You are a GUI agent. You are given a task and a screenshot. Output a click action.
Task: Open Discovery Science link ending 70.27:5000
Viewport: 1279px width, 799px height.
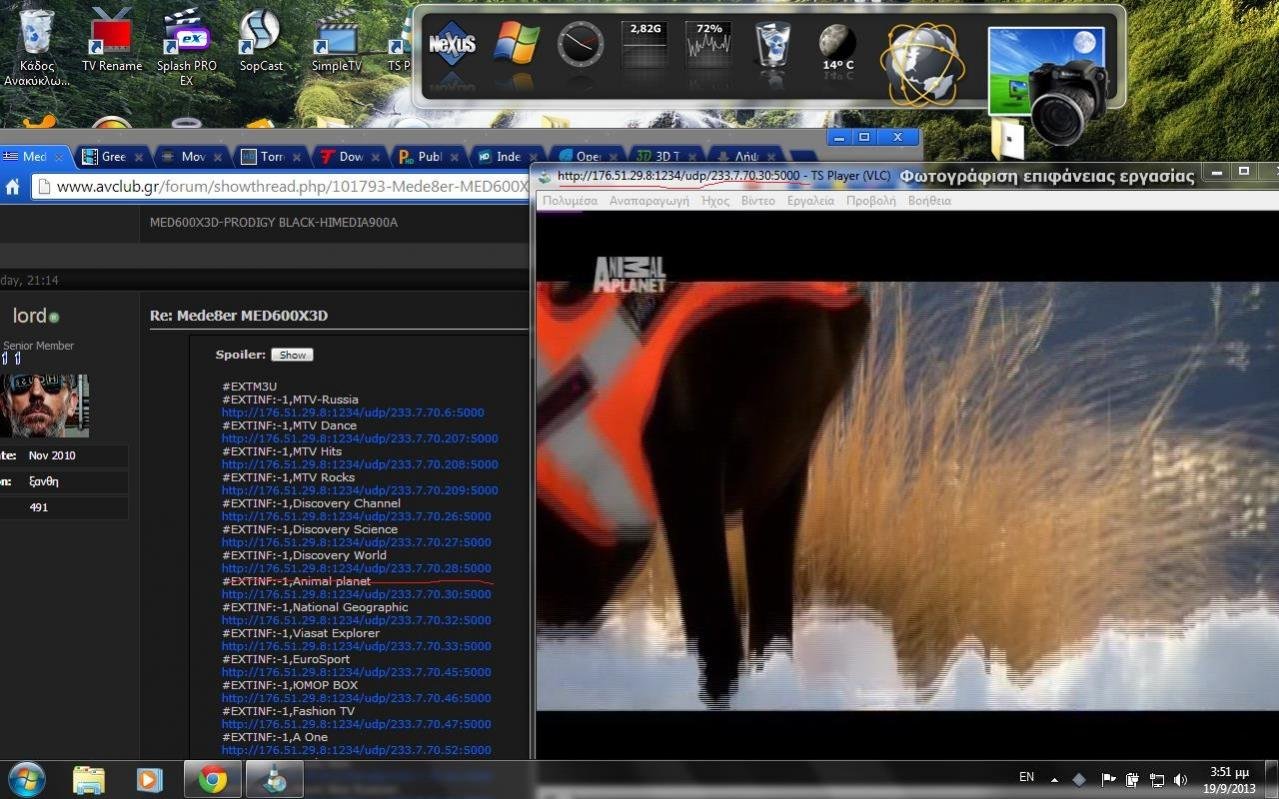357,542
